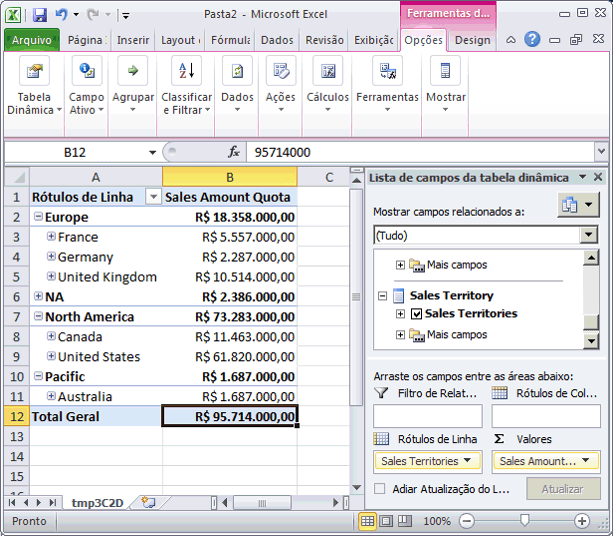Click the Atualizar button

coord(563,489)
